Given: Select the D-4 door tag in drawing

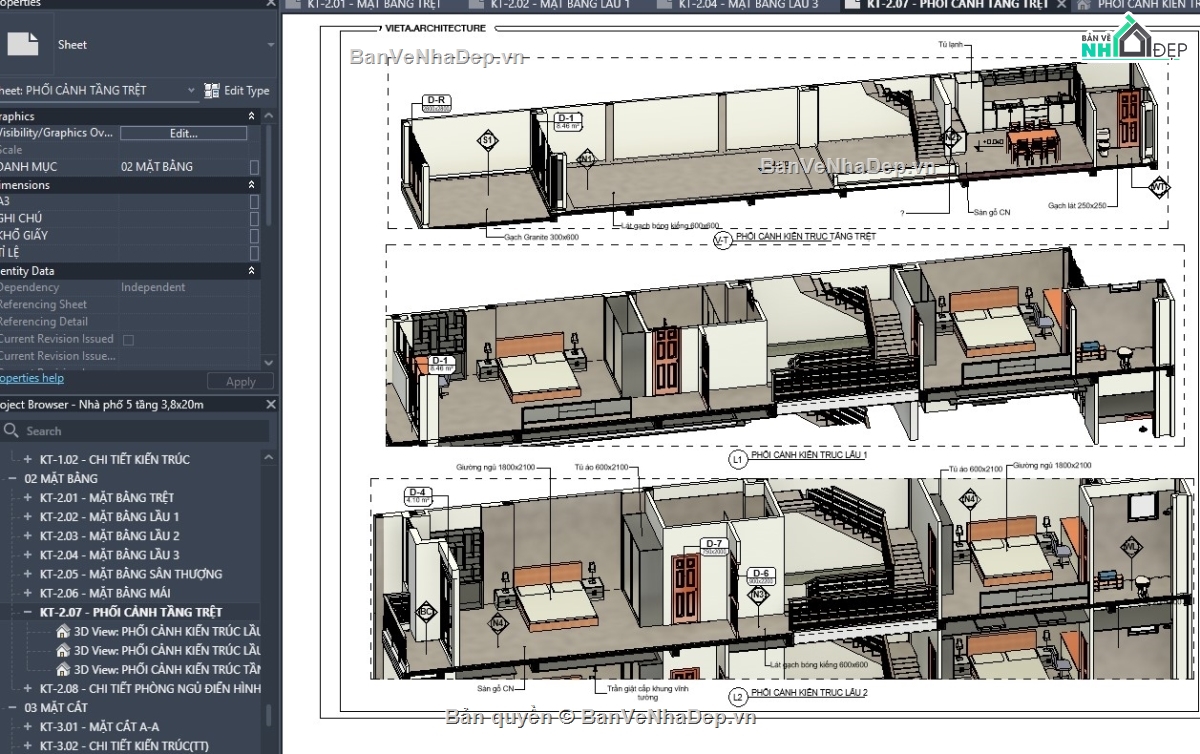Looking at the screenshot, I should click(x=418, y=496).
